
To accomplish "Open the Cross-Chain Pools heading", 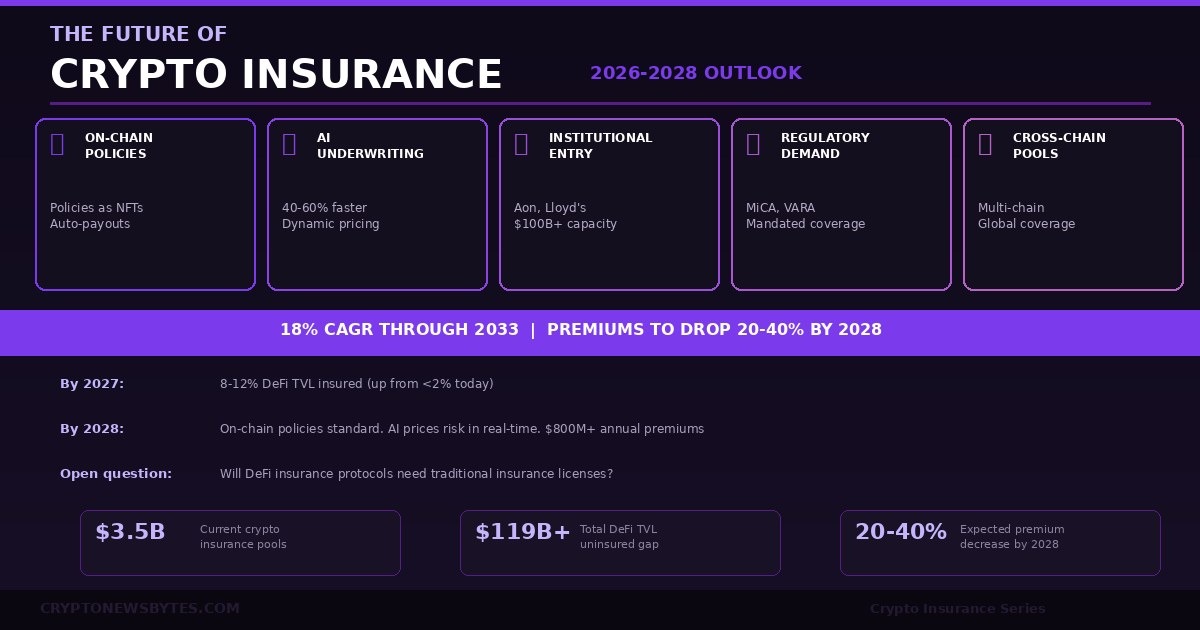I will (1059, 146).
